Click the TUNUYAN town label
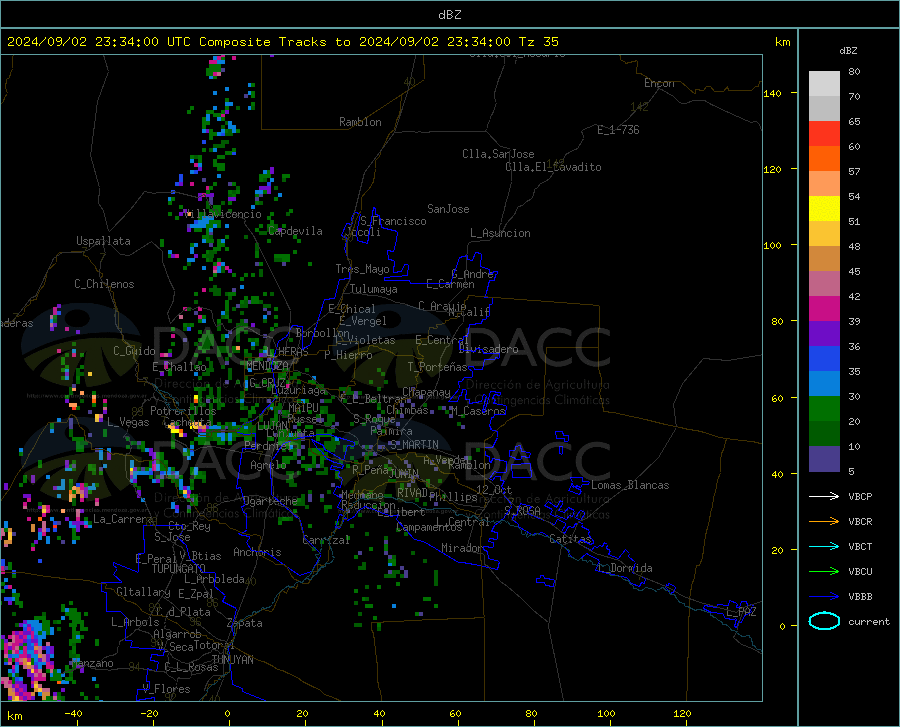 click(232, 659)
